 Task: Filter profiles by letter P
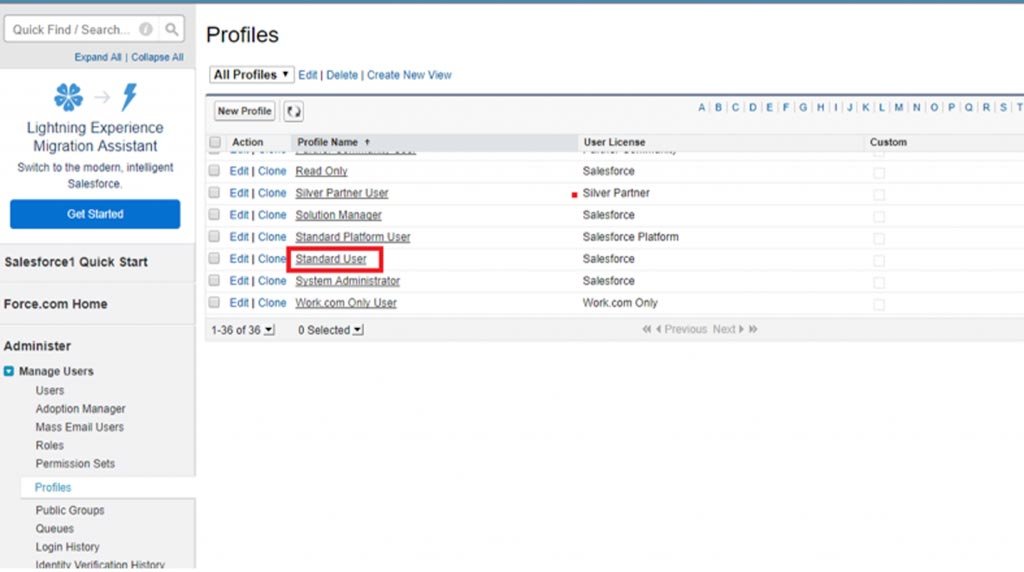click(x=951, y=107)
